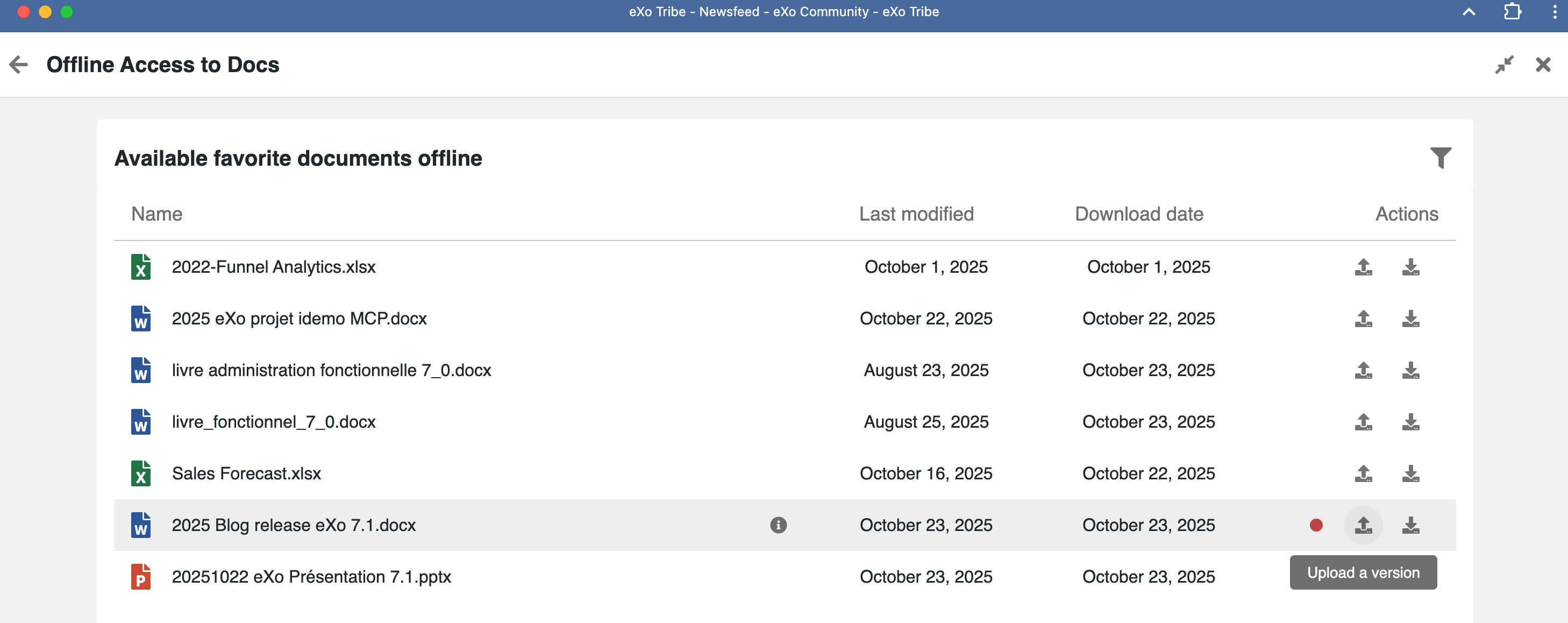The image size is (1568, 623).
Task: Sort by the Name column header
Action: [x=156, y=214]
